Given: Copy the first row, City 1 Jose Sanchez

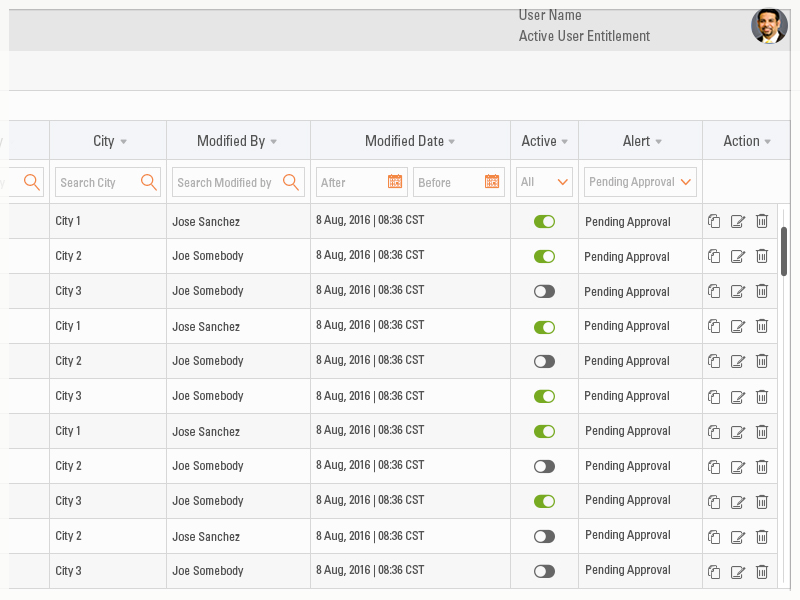Looking at the screenshot, I should click(x=714, y=221).
